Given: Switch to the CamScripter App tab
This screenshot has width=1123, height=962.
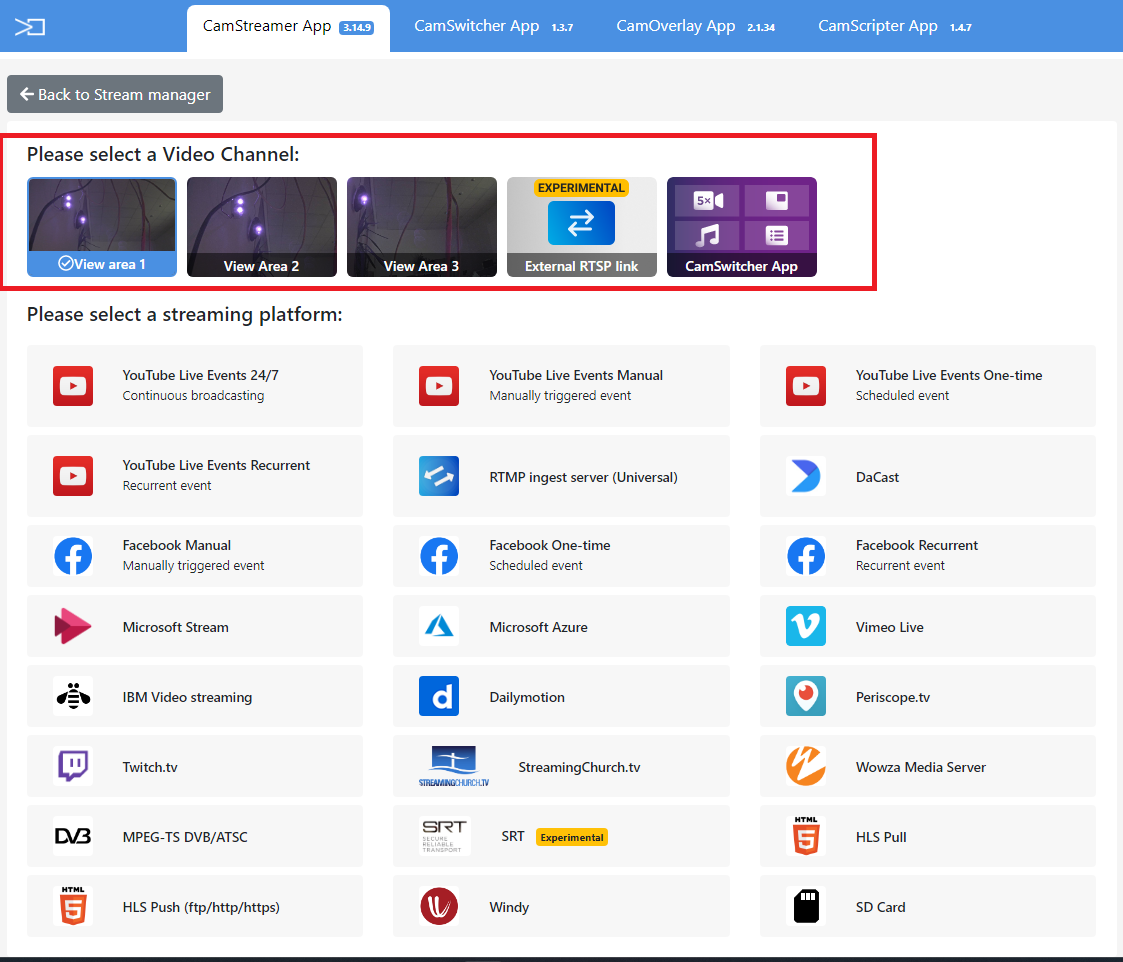Looking at the screenshot, I should (895, 27).
